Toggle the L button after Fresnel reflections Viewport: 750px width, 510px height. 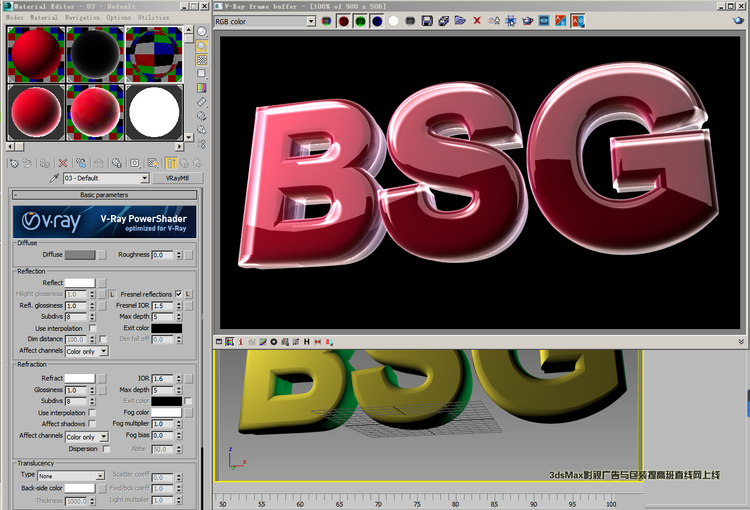188,294
